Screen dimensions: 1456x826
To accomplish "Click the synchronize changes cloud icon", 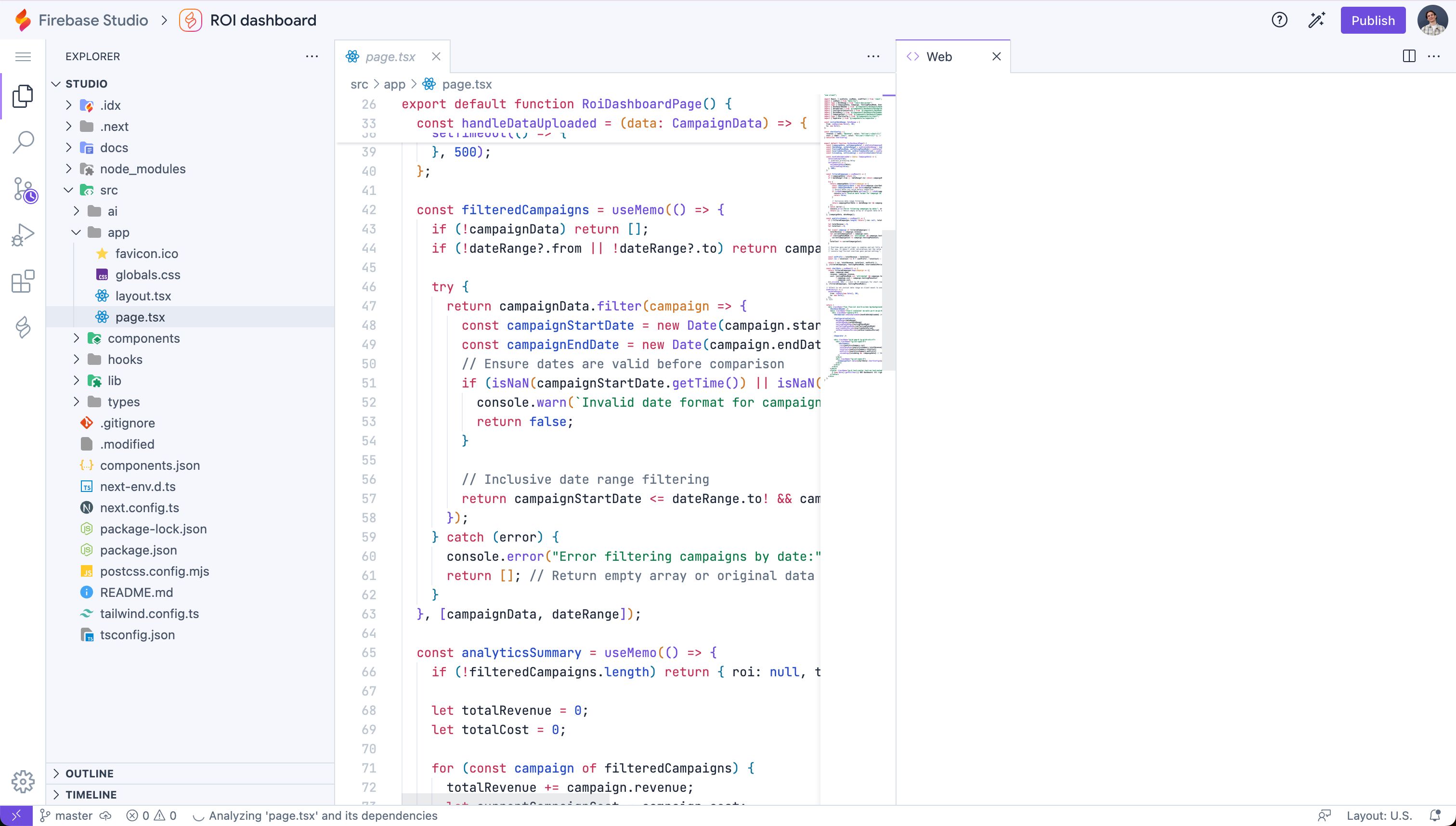I will point(105,816).
